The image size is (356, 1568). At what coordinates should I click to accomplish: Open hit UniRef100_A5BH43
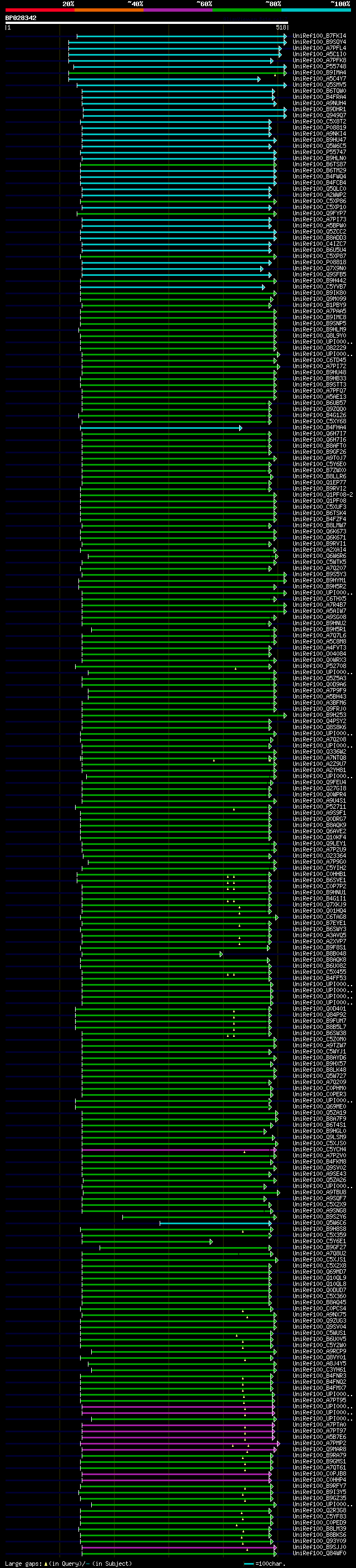coord(319,696)
